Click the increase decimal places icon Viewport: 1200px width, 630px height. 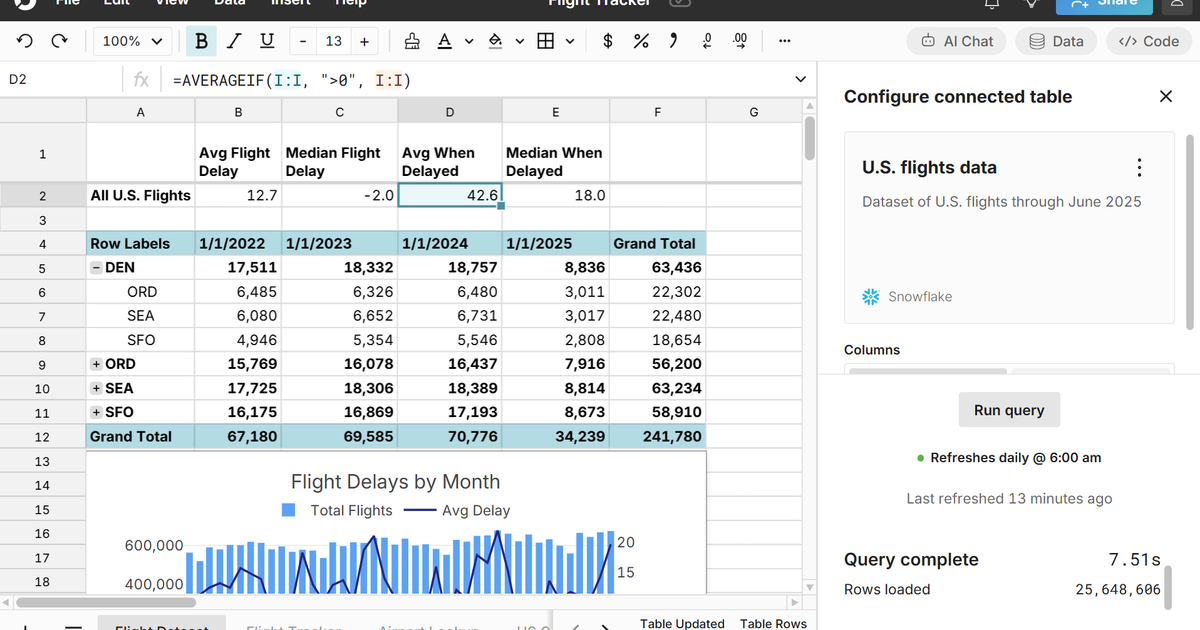tap(740, 41)
